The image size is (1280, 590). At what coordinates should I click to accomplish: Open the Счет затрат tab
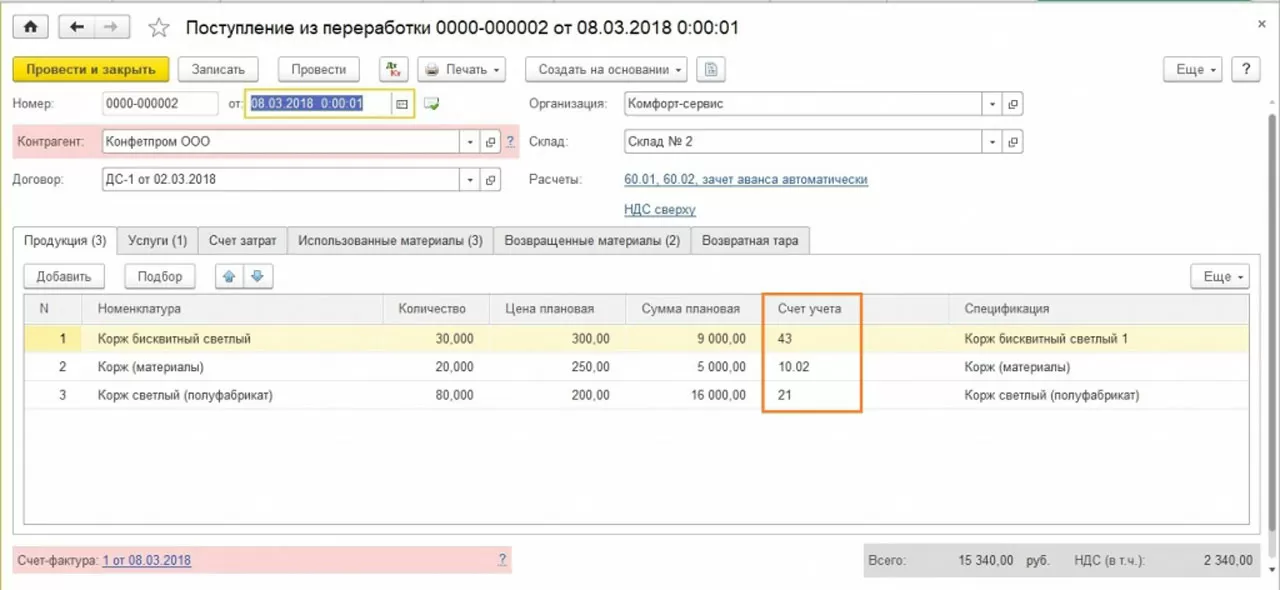tap(243, 241)
